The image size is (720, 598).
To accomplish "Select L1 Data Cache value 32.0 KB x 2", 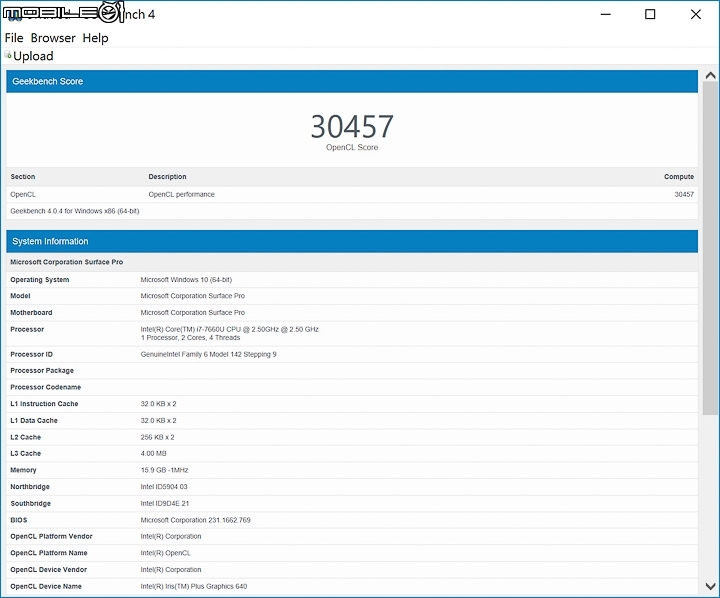I will pos(158,421).
